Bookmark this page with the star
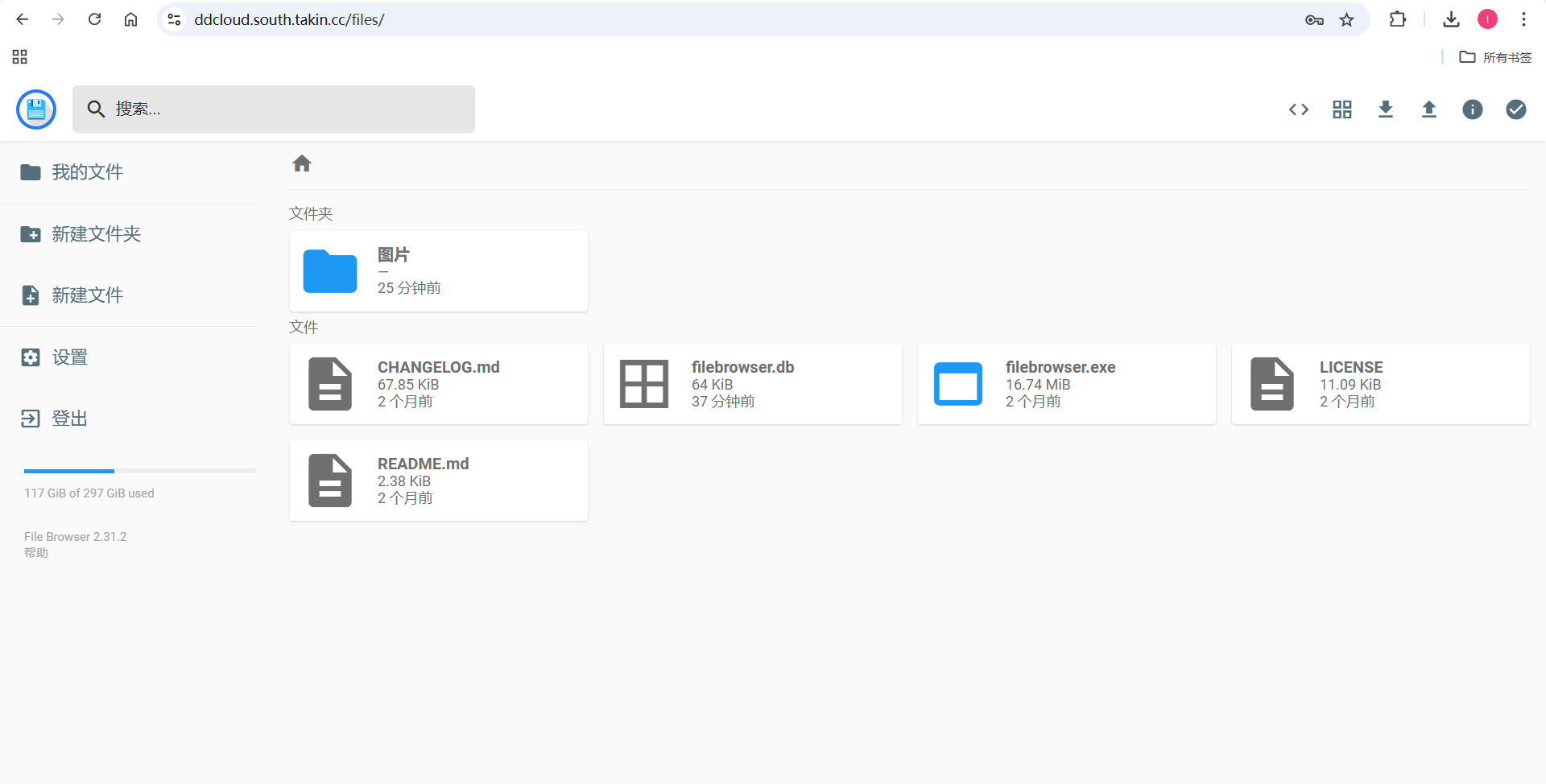 [1346, 19]
